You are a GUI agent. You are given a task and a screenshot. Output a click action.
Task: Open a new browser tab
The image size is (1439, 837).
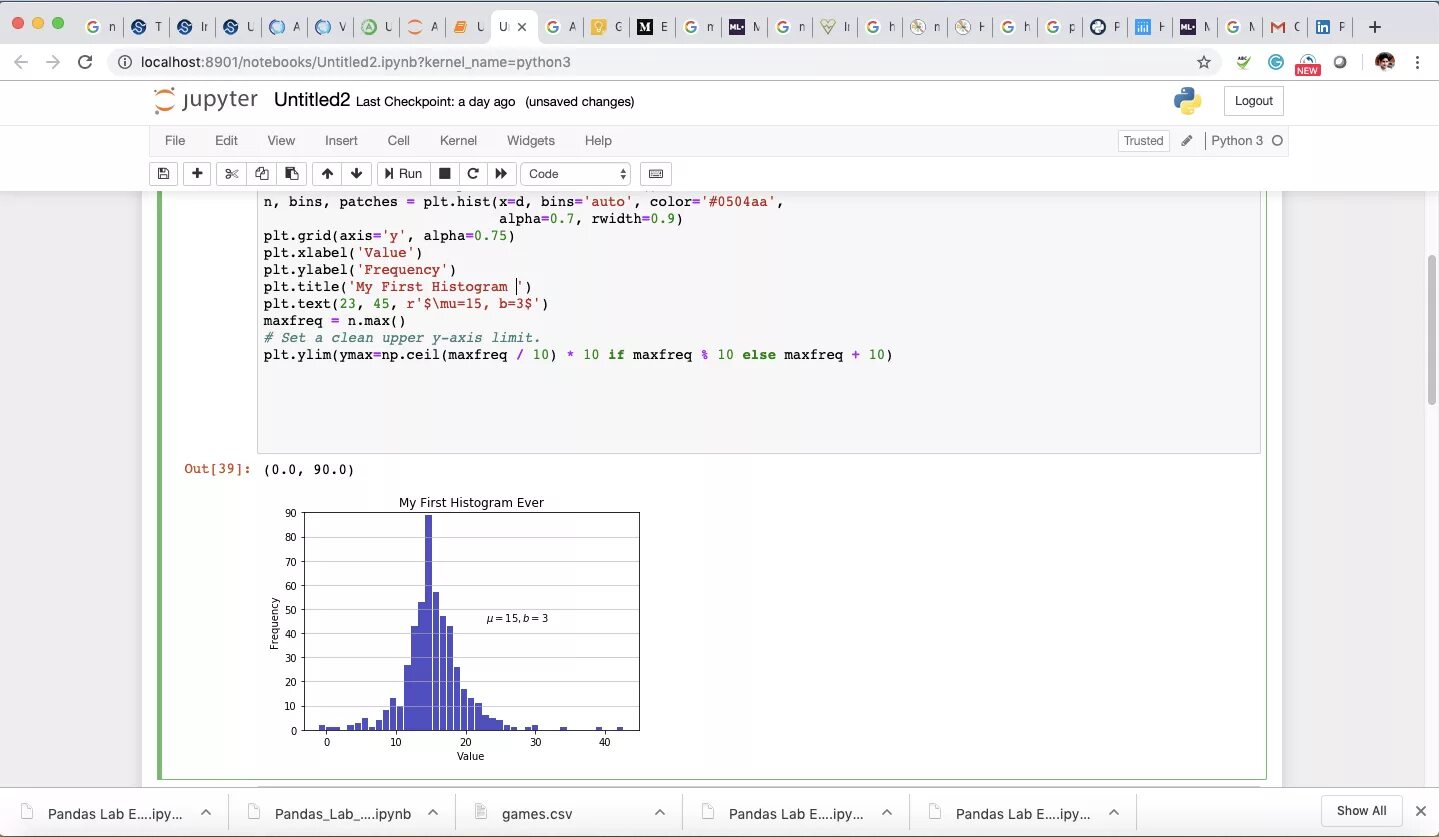(x=1374, y=27)
